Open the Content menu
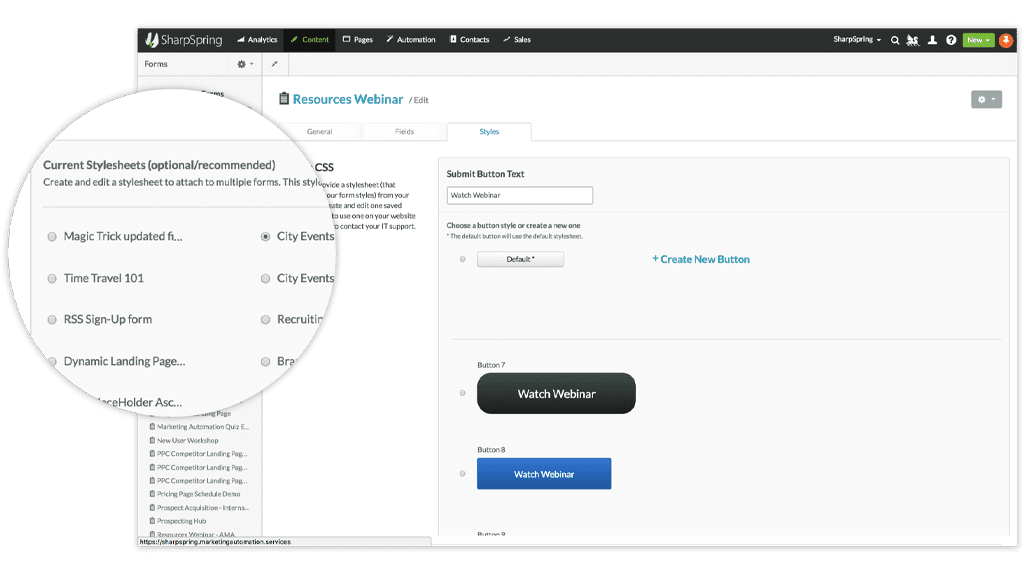This screenshot has height=576, width=1024. point(310,40)
